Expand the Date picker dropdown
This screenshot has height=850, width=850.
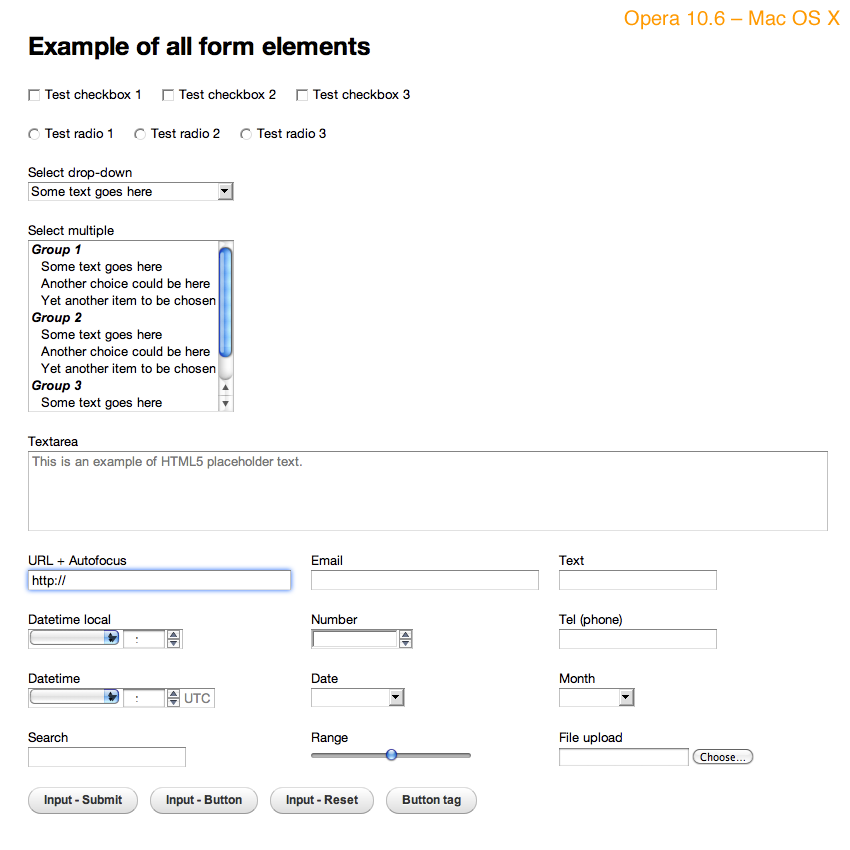pos(396,697)
